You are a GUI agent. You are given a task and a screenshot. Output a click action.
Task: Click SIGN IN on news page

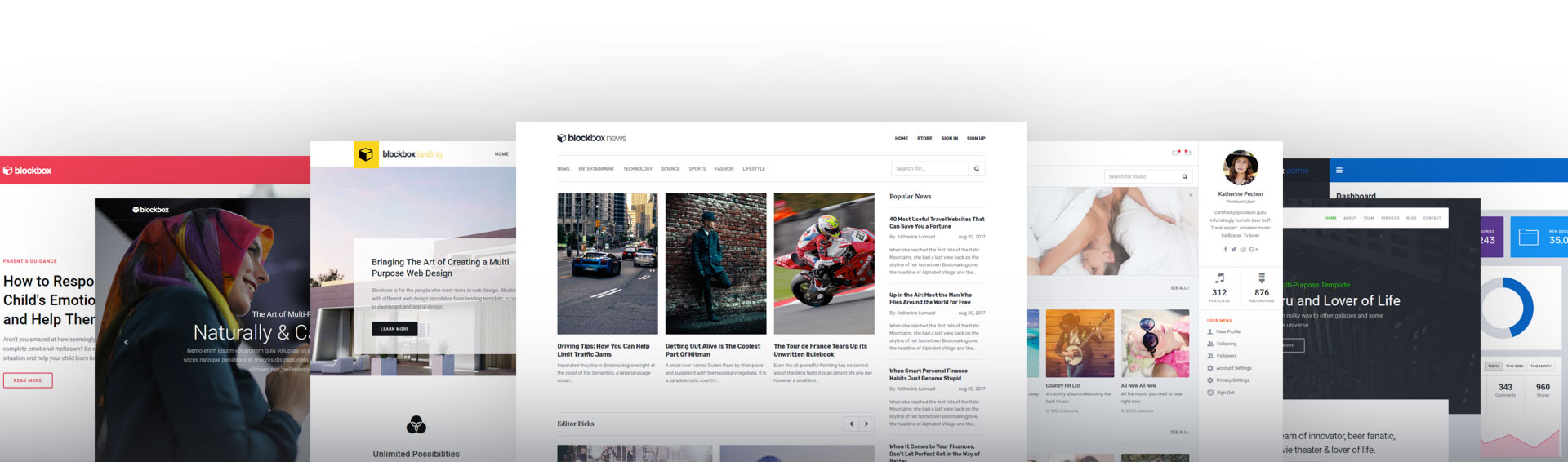[950, 139]
